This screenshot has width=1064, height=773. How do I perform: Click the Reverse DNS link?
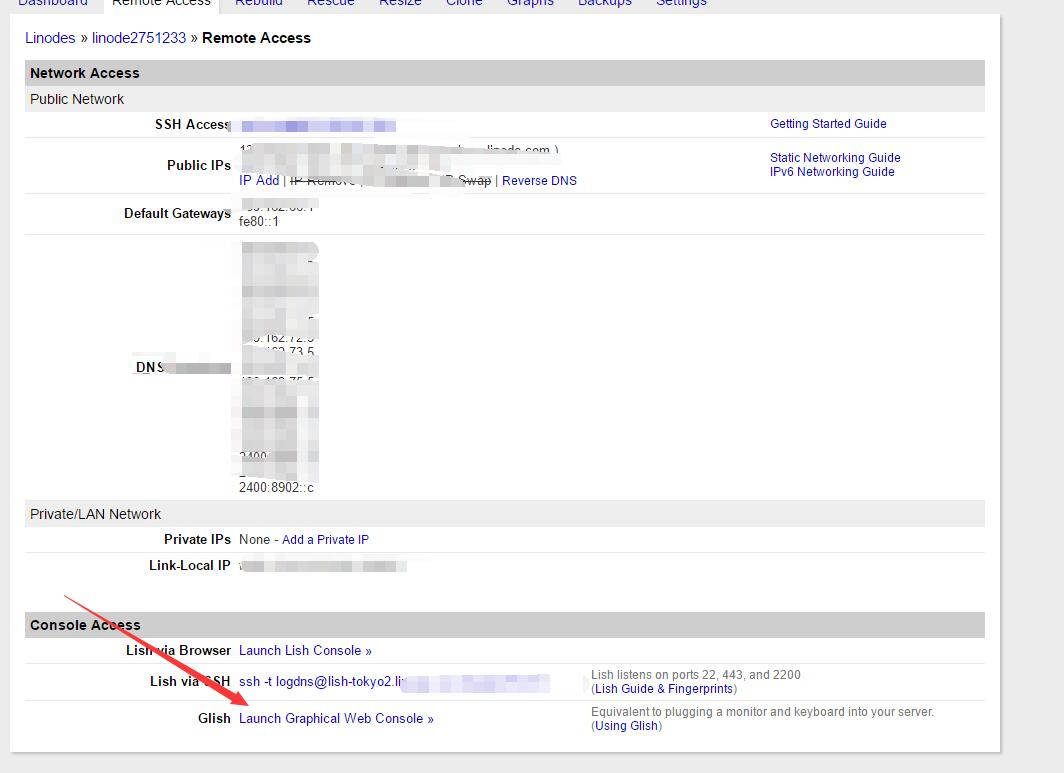[539, 181]
